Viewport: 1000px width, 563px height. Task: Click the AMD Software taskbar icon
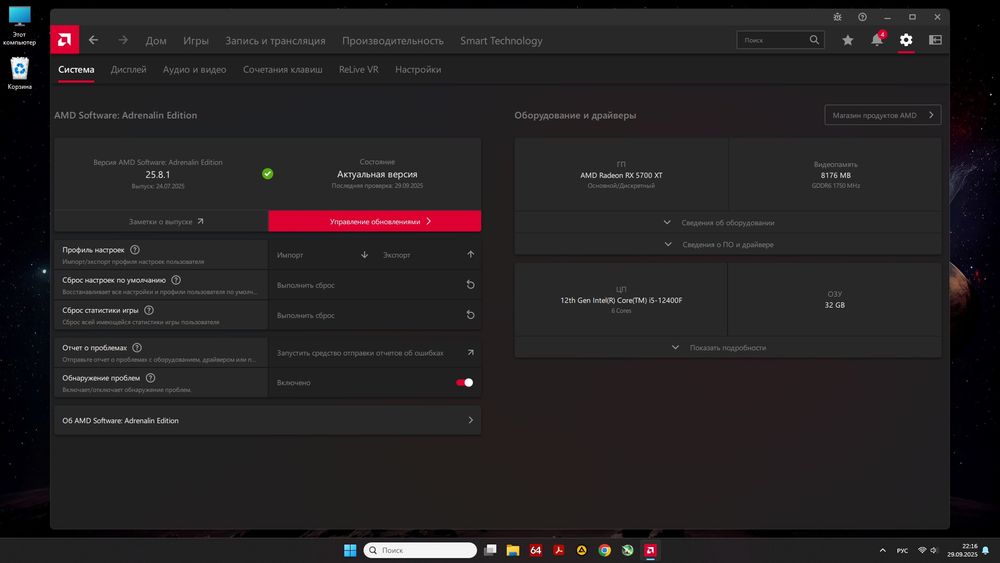[x=651, y=550]
